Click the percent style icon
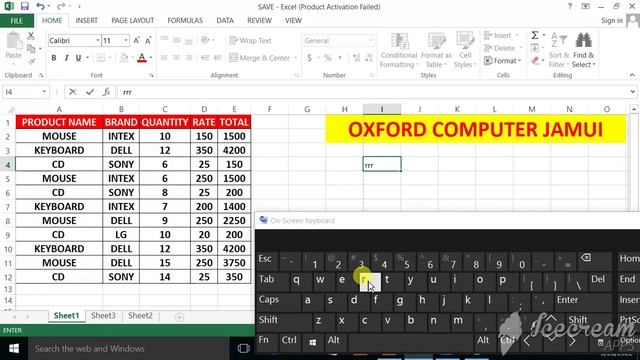 (x=327, y=58)
